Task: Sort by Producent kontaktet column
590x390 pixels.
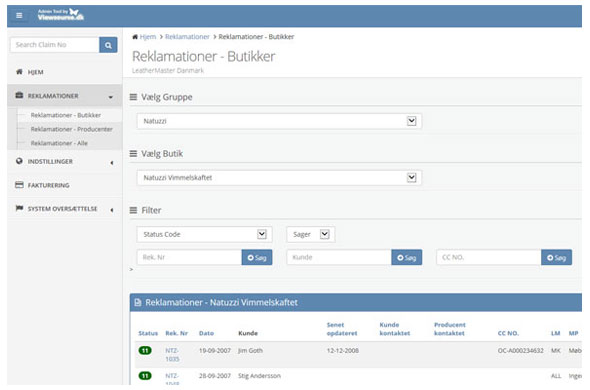Action: click(x=450, y=329)
